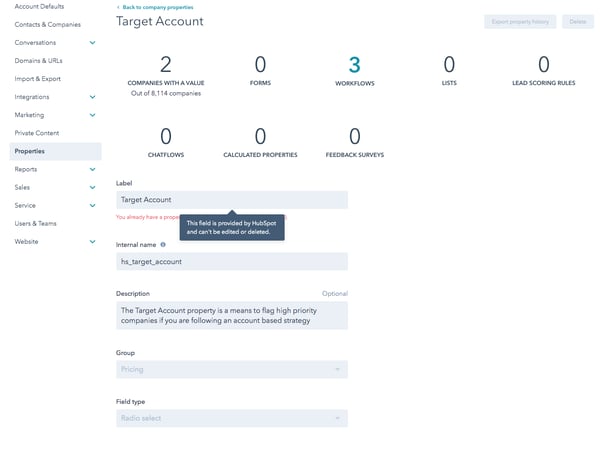This screenshot has height=450, width=600.
Task: Click the 0 Forms count
Action: [x=260, y=64]
